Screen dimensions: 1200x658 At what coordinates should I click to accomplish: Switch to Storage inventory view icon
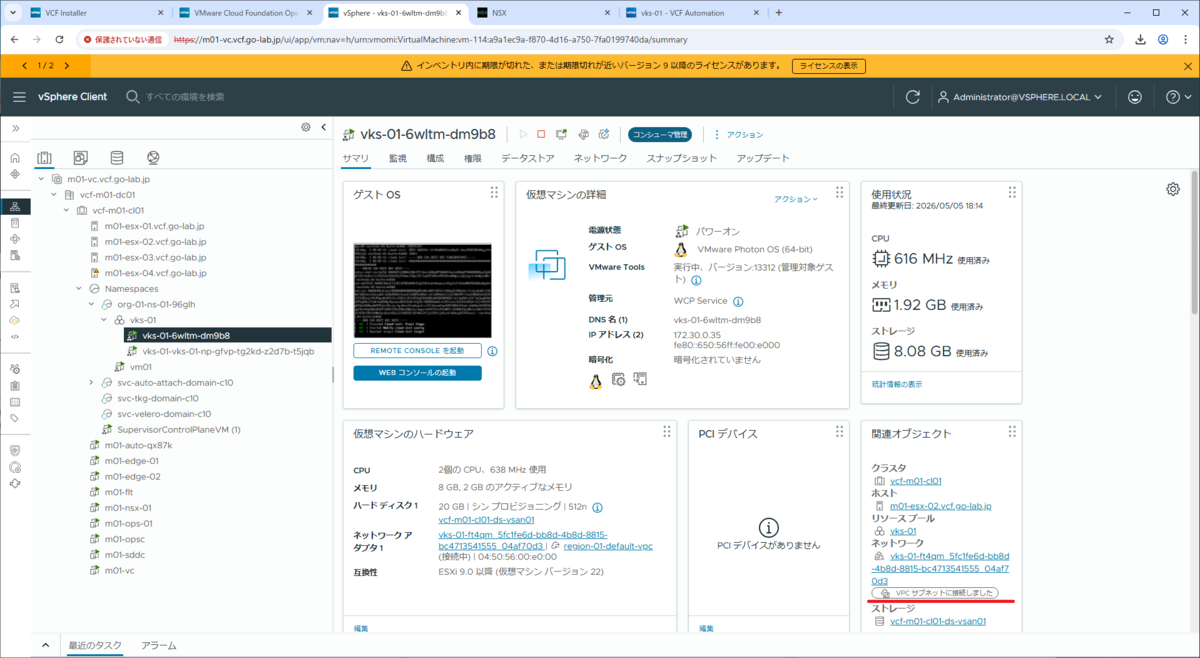(x=117, y=158)
